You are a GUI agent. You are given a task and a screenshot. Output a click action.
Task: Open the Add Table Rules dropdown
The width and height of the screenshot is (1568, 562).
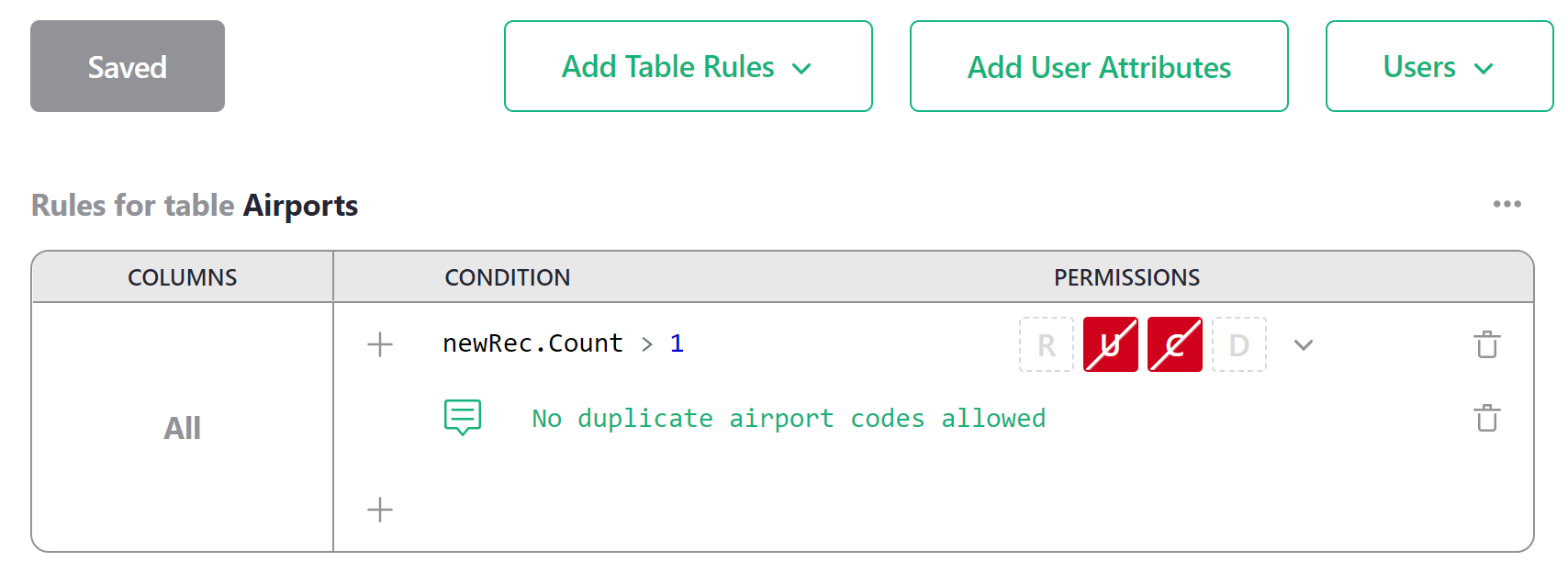pos(688,66)
